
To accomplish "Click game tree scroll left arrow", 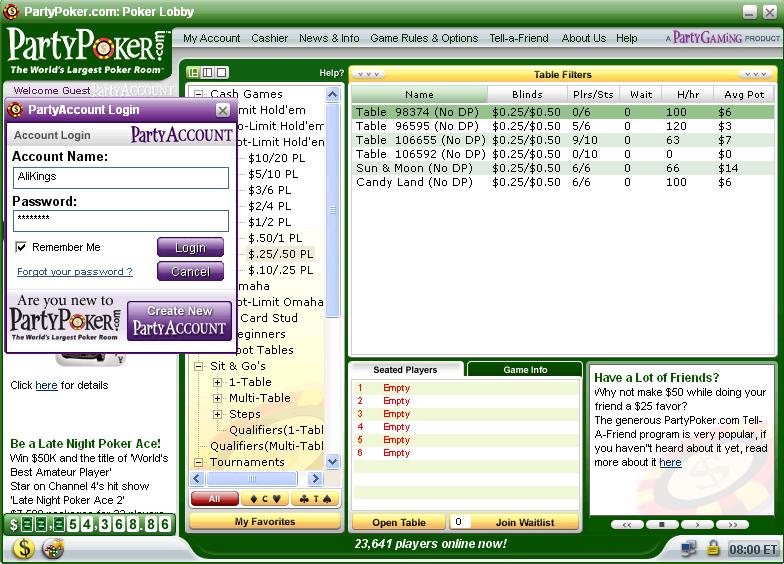I will click(x=197, y=478).
